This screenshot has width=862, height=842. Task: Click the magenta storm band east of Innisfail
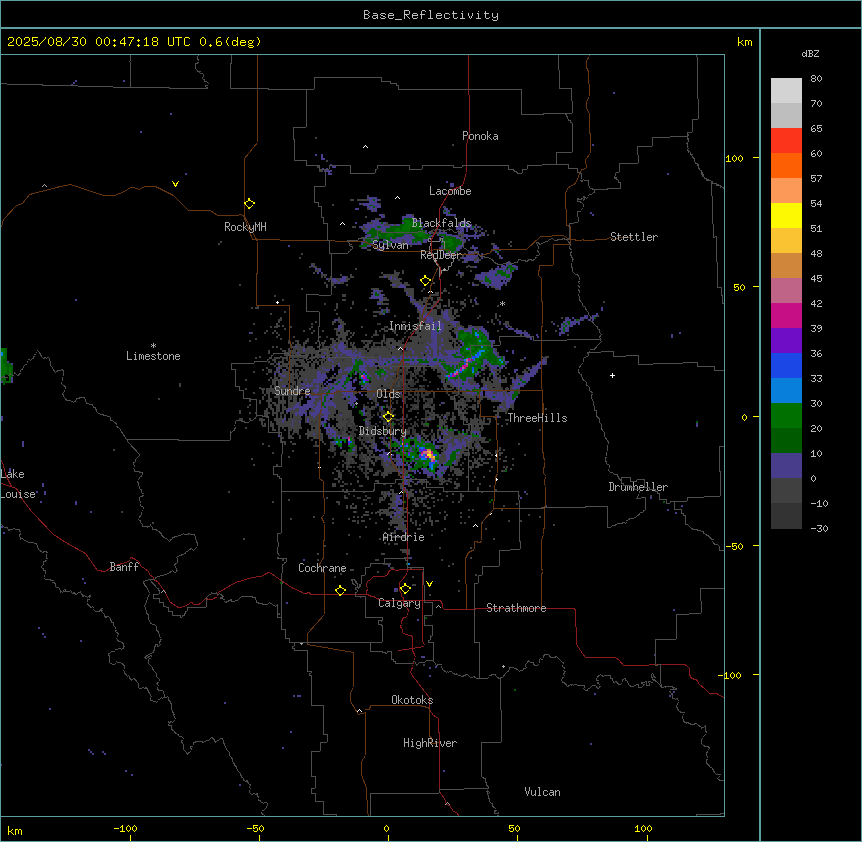coord(465,365)
